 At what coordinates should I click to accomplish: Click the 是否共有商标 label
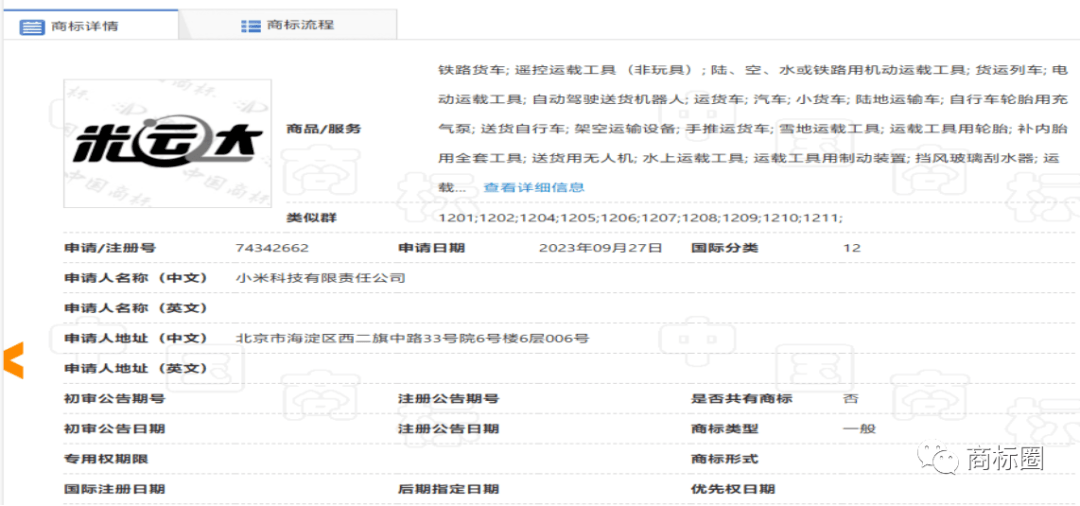(x=742, y=399)
